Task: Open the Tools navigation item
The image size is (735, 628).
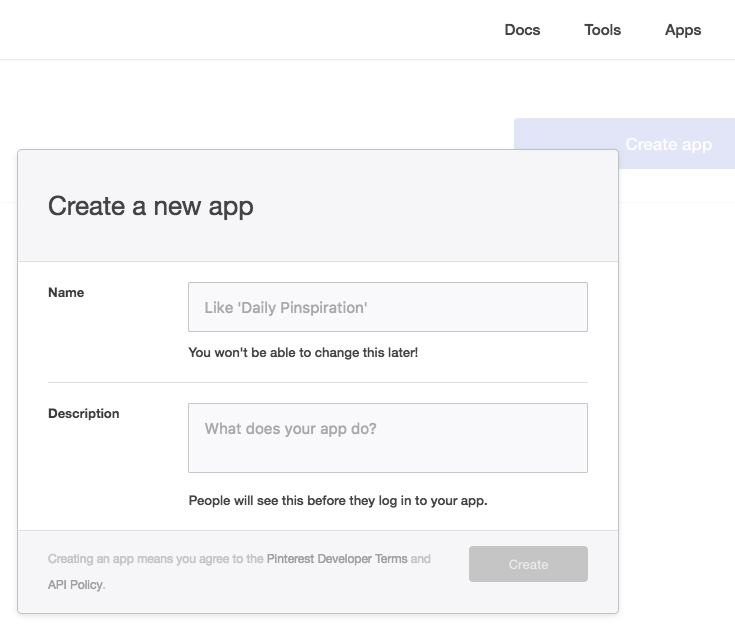Action: pos(602,30)
